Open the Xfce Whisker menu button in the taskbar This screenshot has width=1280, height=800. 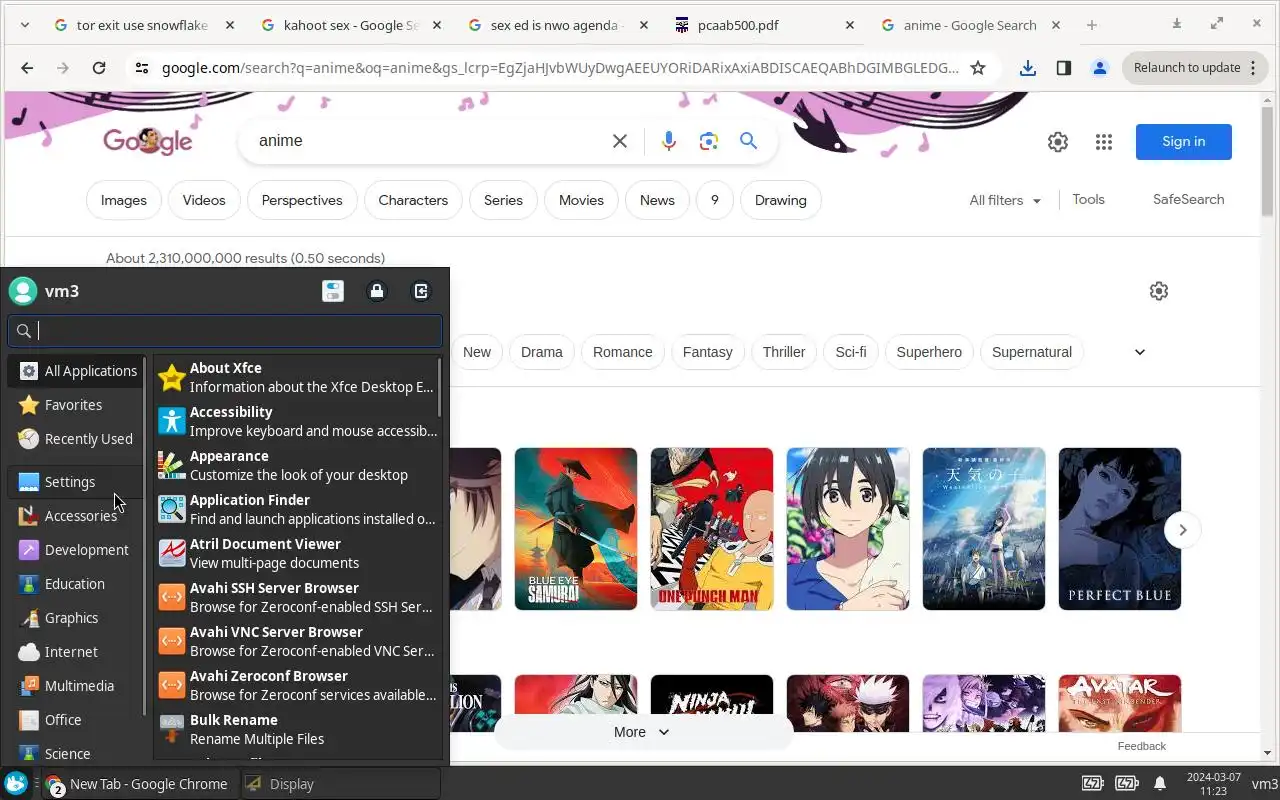click(x=15, y=784)
